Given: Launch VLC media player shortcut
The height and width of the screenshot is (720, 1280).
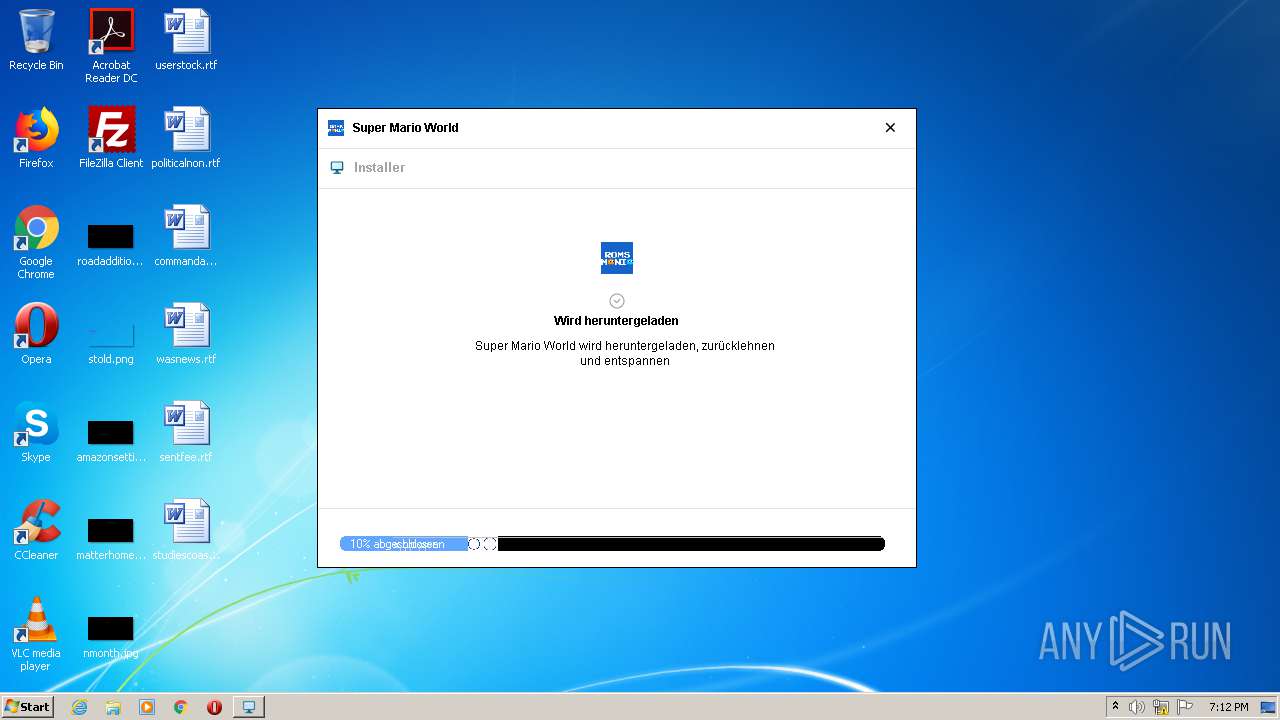Looking at the screenshot, I should [36, 635].
